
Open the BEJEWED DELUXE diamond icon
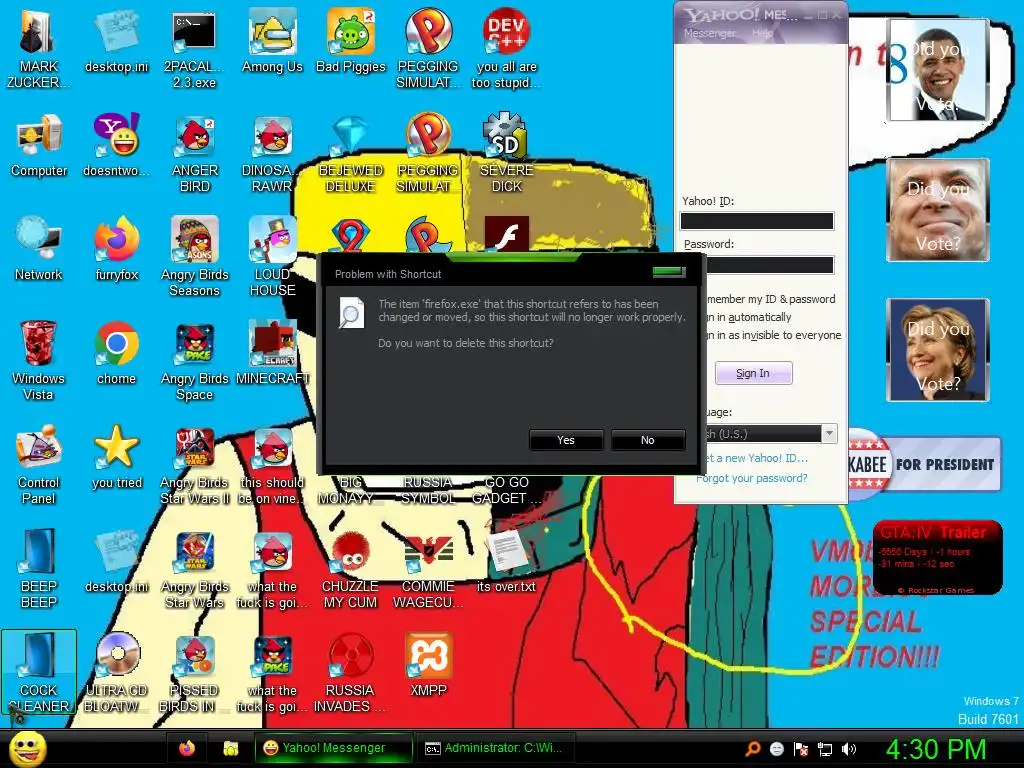point(351,153)
